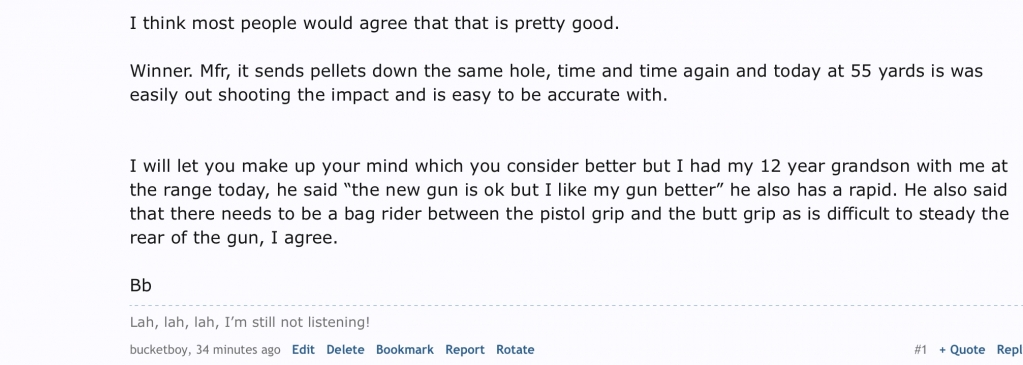1023x365 pixels.
Task: Edit this forum post
Action: [x=303, y=349]
